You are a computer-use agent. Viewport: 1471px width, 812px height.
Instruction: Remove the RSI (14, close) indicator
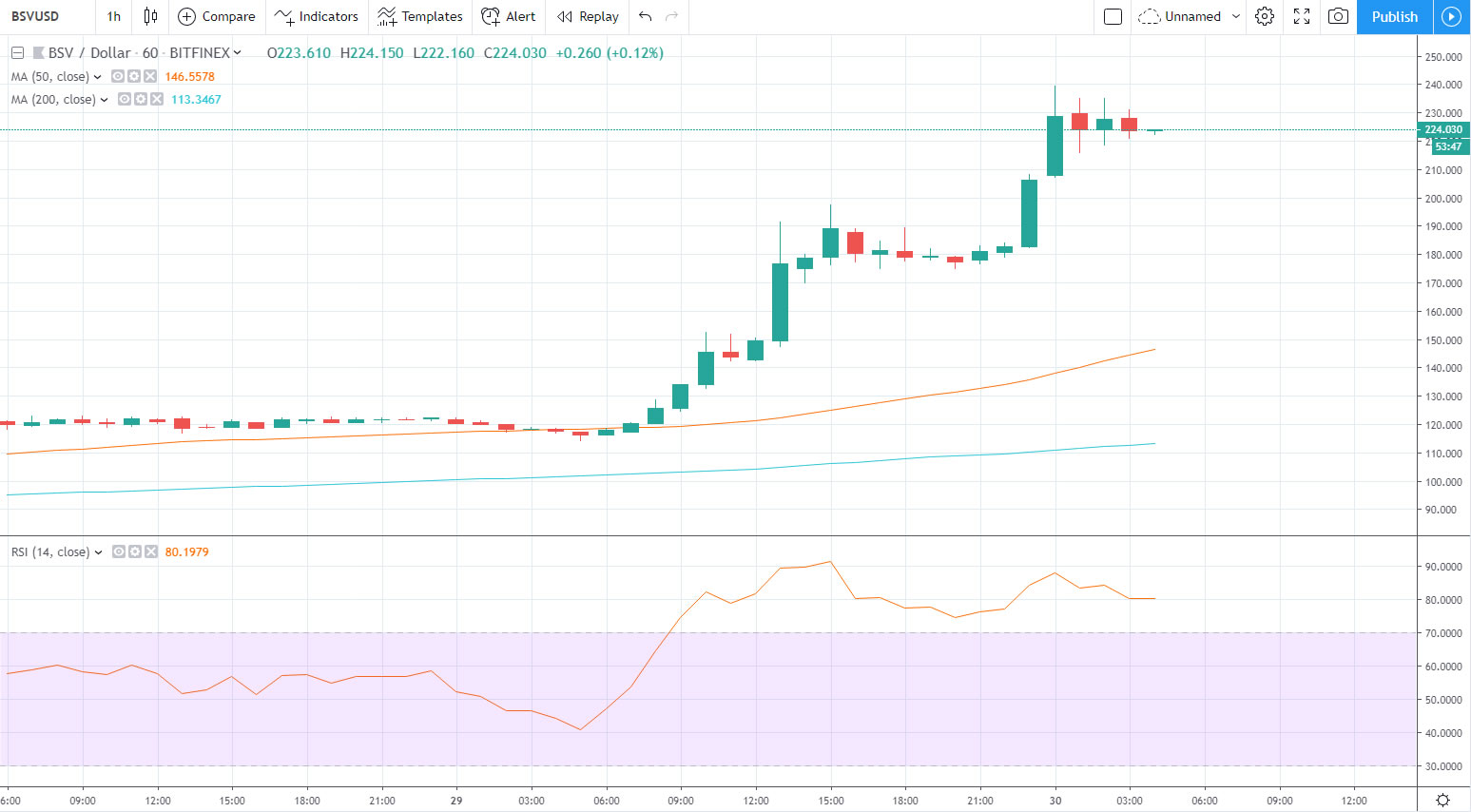point(150,552)
